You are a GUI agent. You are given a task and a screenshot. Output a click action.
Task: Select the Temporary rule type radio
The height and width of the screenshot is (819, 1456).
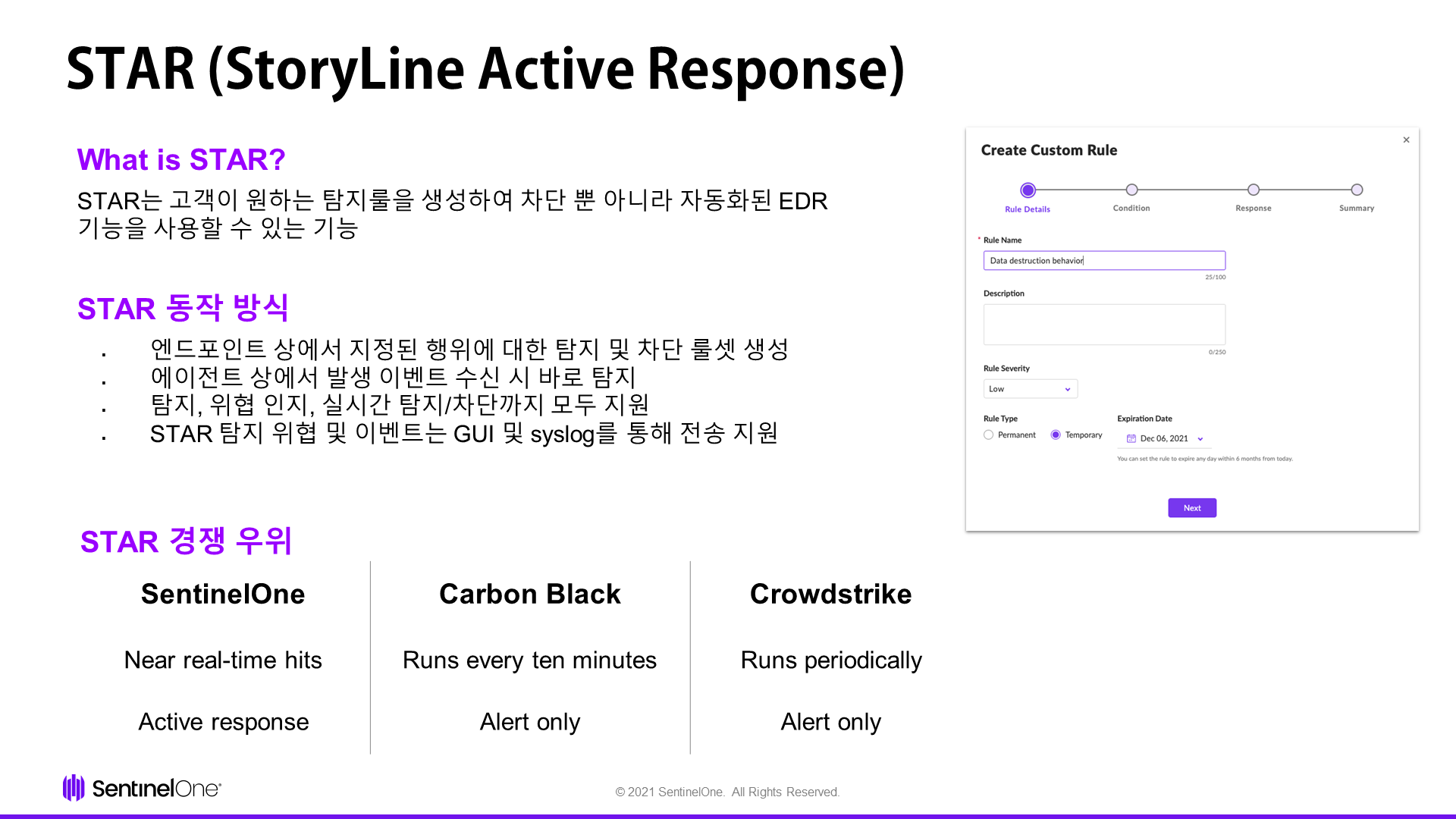1056,435
